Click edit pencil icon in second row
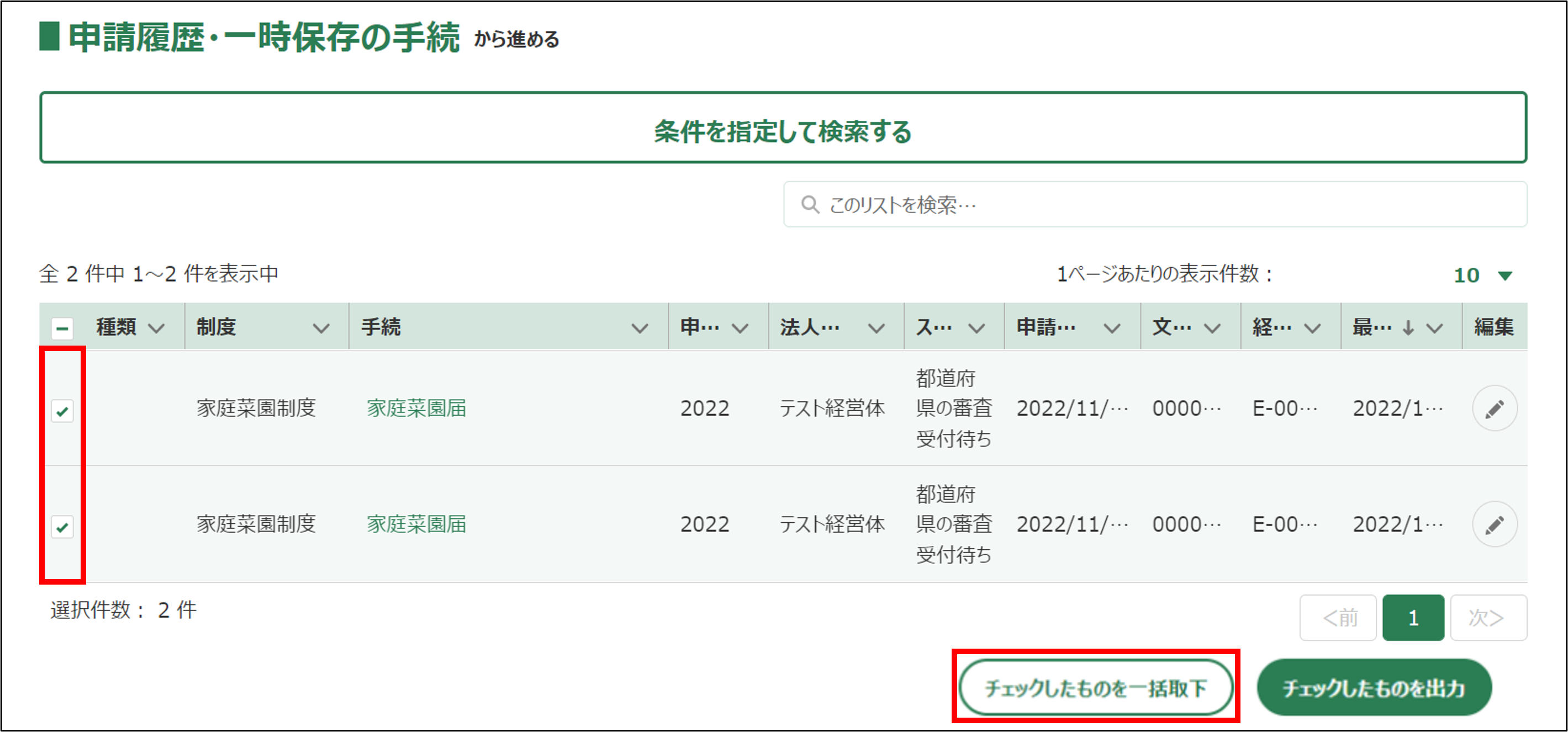Viewport: 1568px width, 732px height. [1494, 524]
